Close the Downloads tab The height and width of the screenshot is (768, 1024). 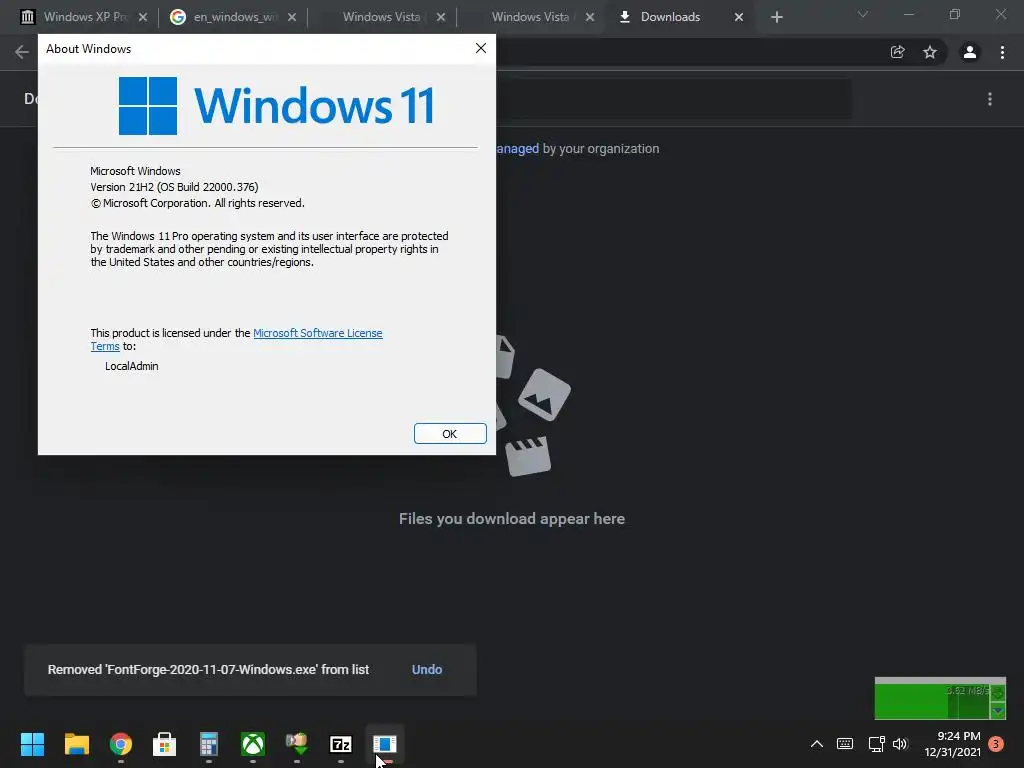click(739, 17)
